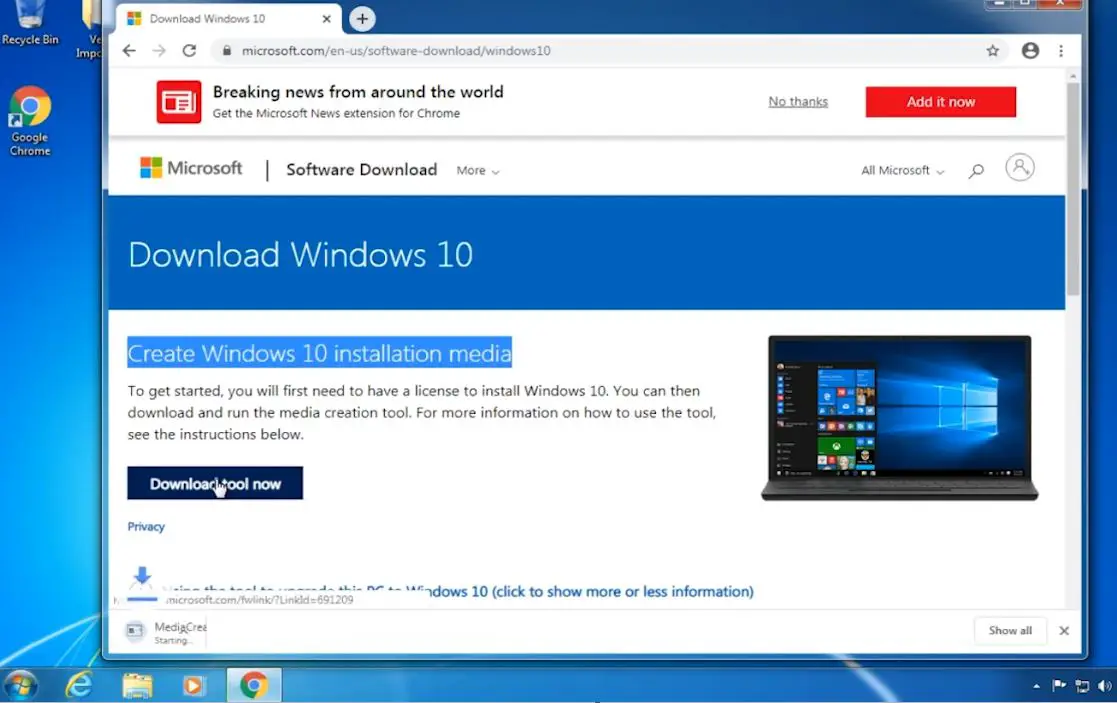Reload the page with refresh icon
The image size is (1117, 703).
189,51
